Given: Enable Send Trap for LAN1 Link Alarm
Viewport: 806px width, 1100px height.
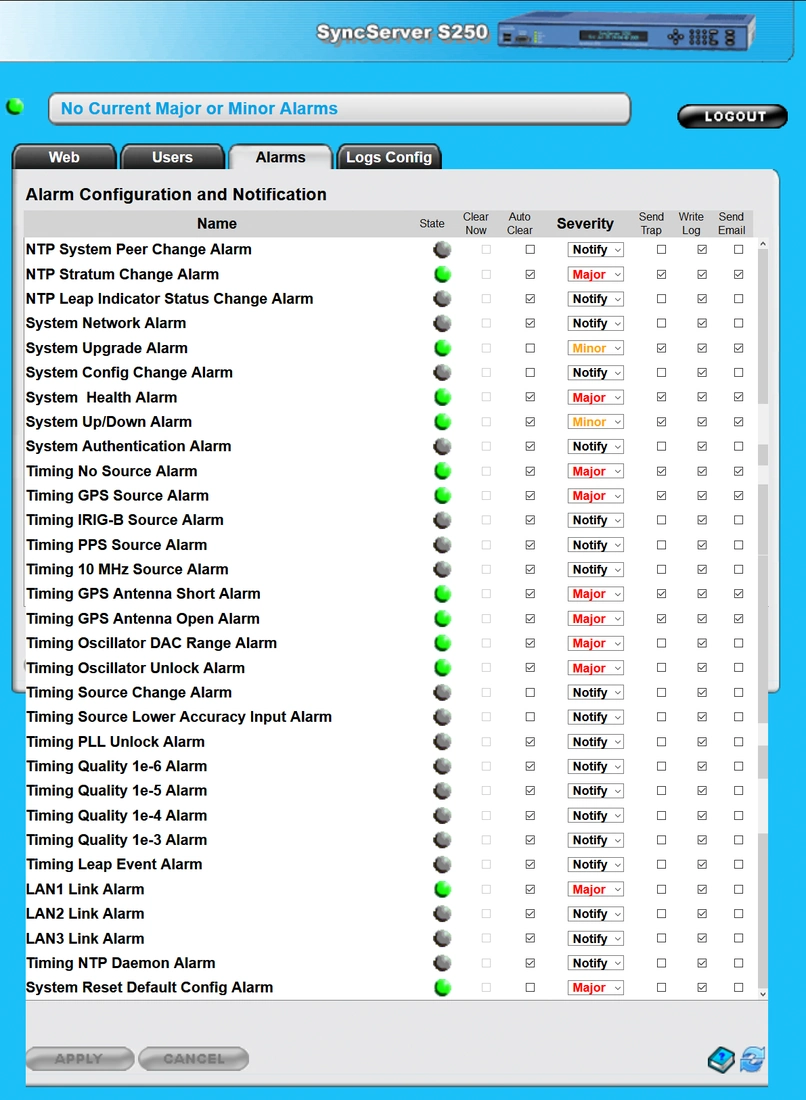Looking at the screenshot, I should click(x=661, y=890).
